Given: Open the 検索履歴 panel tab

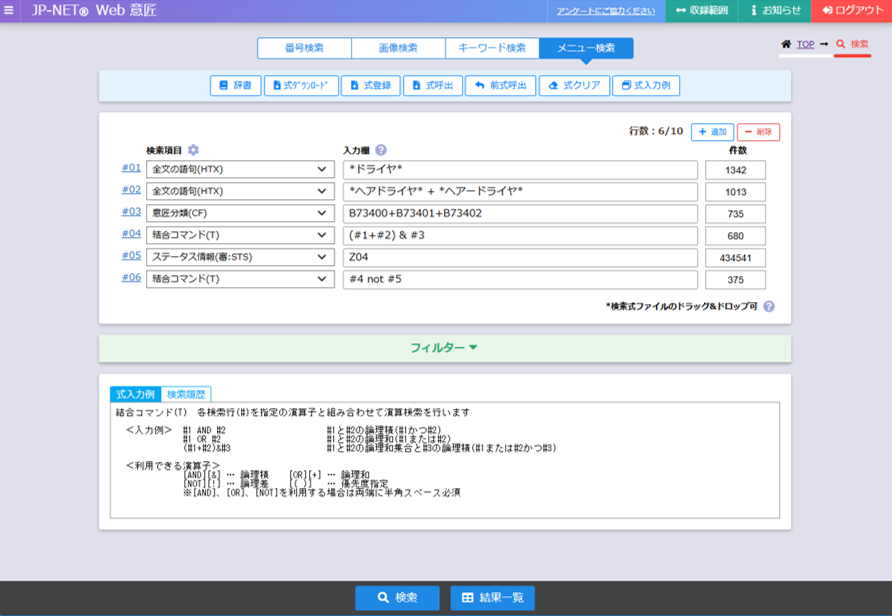Looking at the screenshot, I should coord(186,394).
